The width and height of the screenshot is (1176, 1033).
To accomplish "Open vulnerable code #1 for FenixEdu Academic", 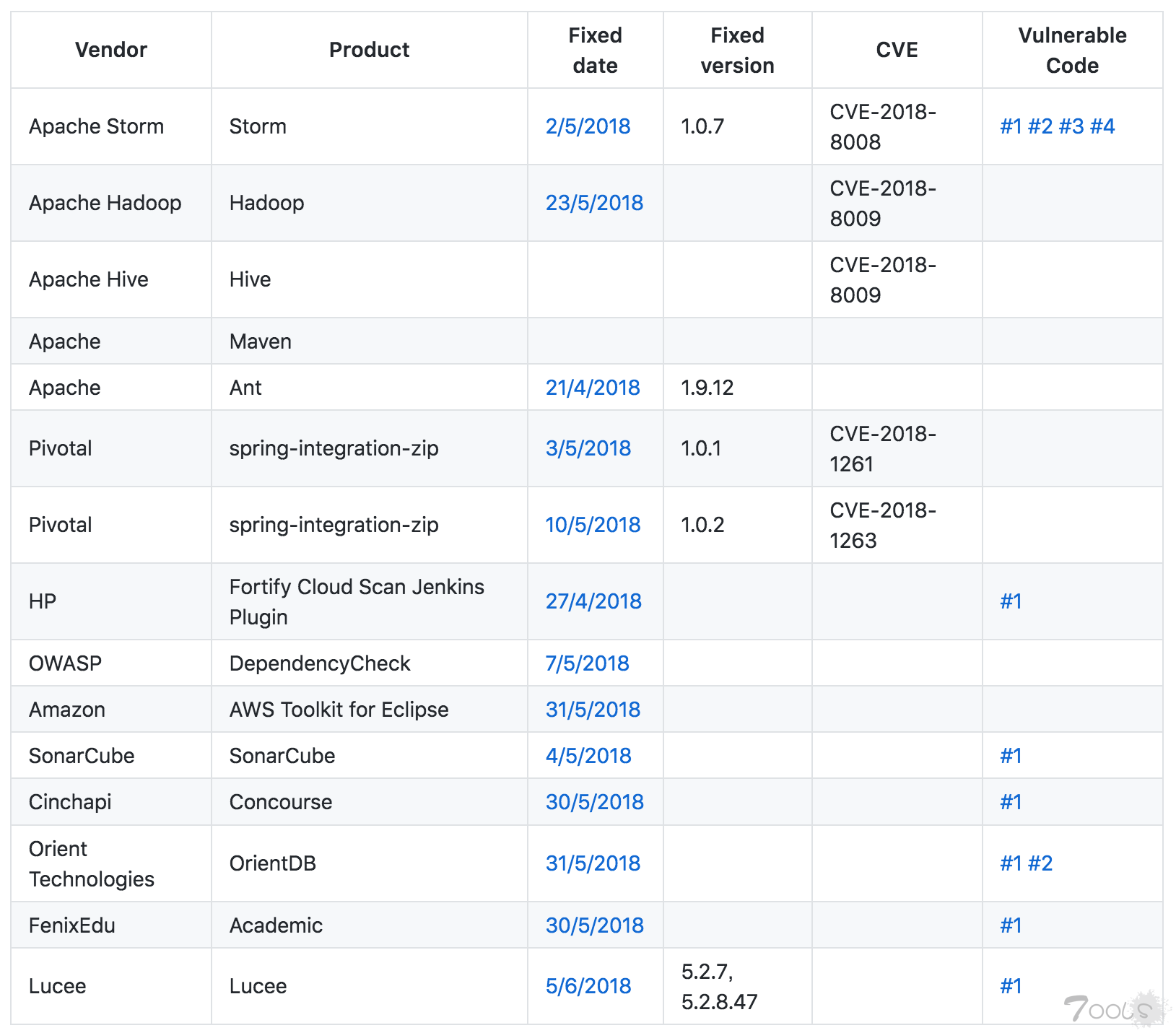I will [x=1011, y=925].
